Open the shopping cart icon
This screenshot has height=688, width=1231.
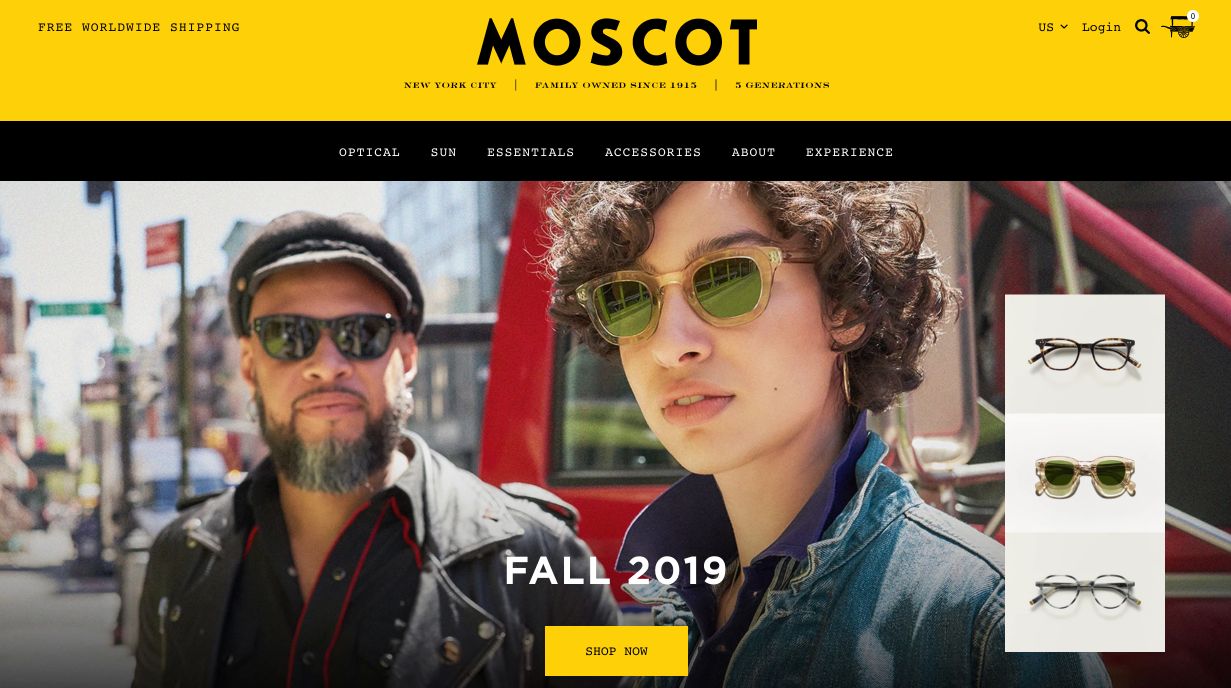[x=1179, y=28]
